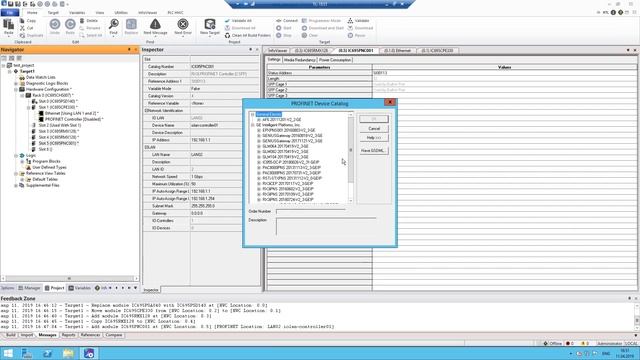Click the Paste icon in Clipboard group
The height and width of the screenshot is (360, 640).
point(9,25)
